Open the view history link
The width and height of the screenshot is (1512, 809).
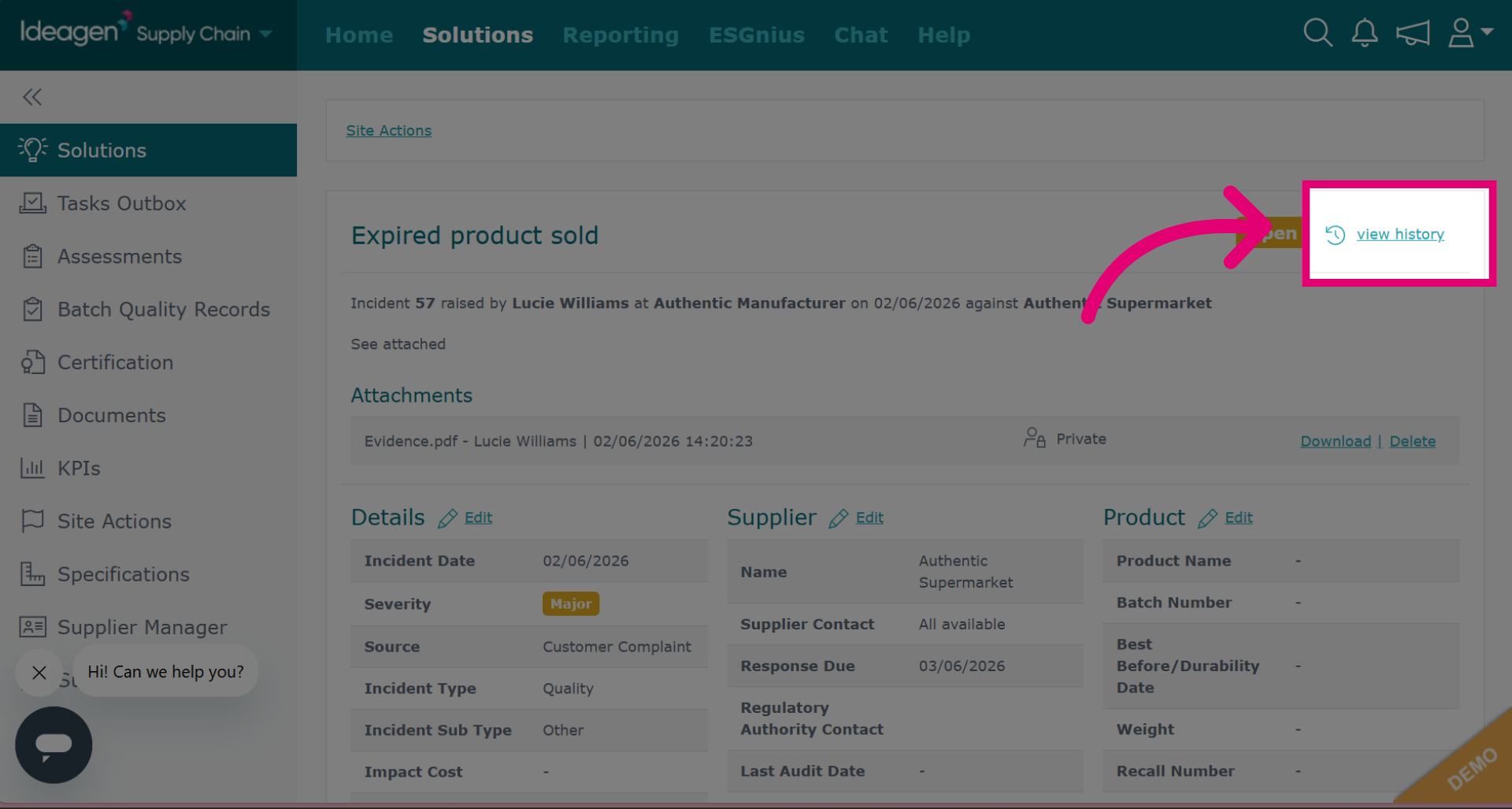point(1400,234)
